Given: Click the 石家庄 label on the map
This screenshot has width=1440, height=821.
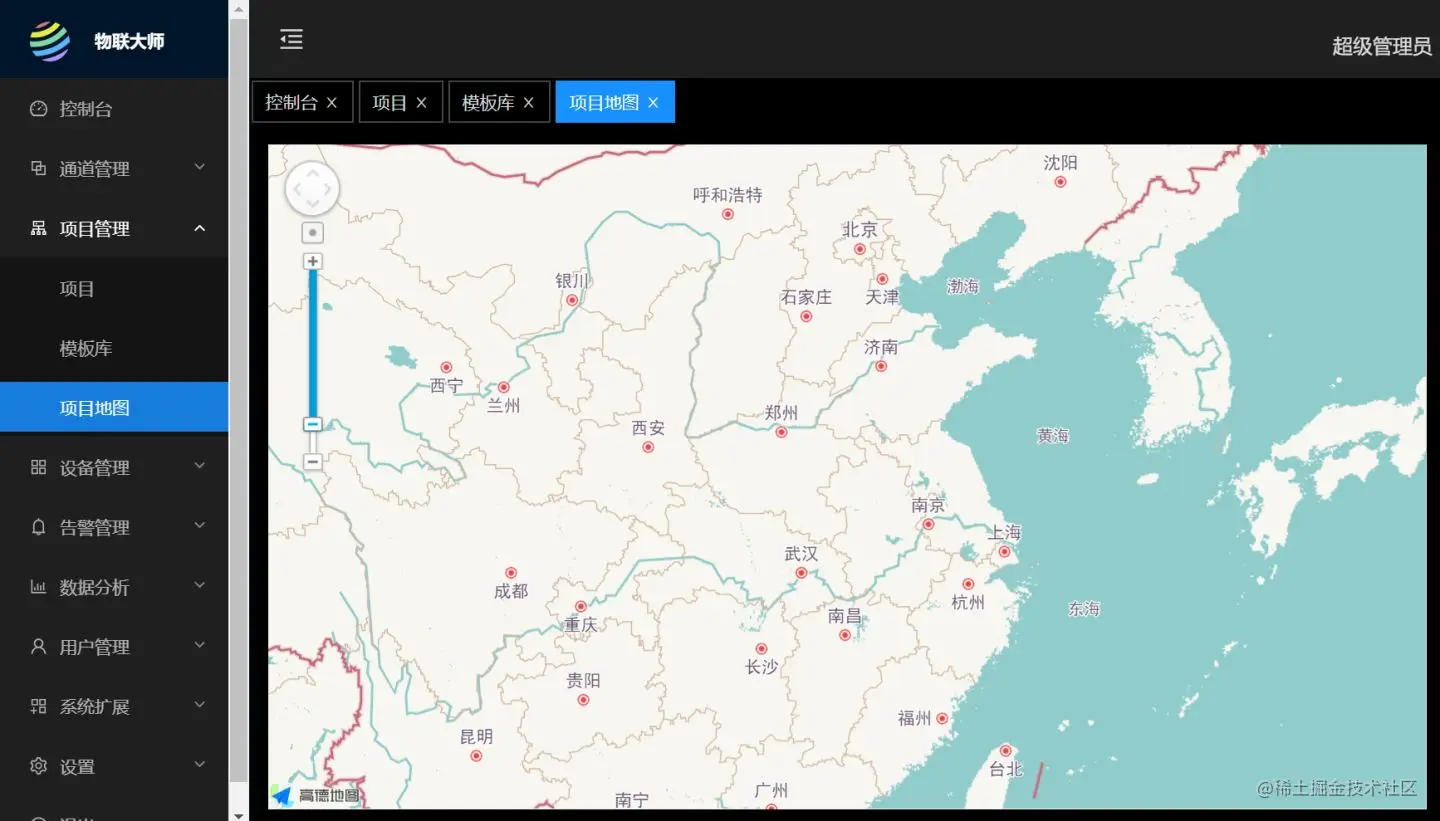Looking at the screenshot, I should pos(807,297).
